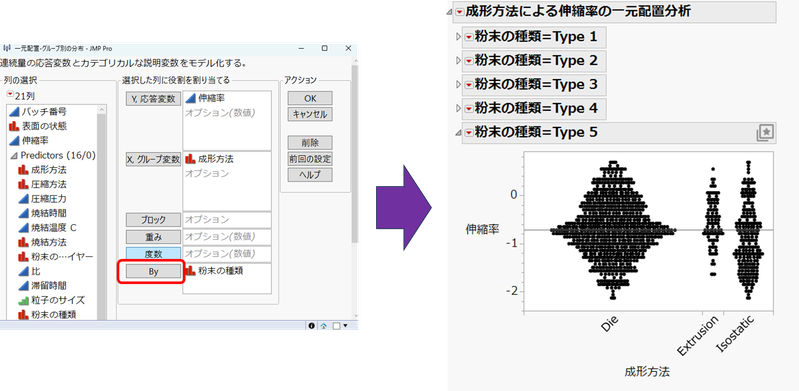The height and width of the screenshot is (391, 799).
Task: Click the up arrow icon in the status bar
Action: pyautogui.click(x=324, y=326)
